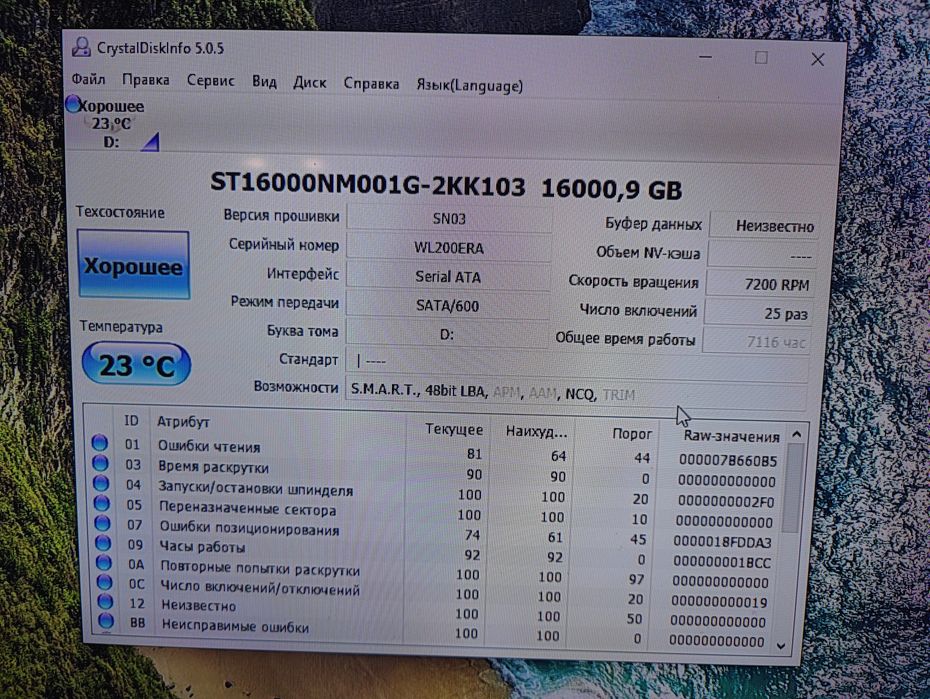Click the status ball for attribute 0A
Screen dimensions: 930x699
click(103, 562)
